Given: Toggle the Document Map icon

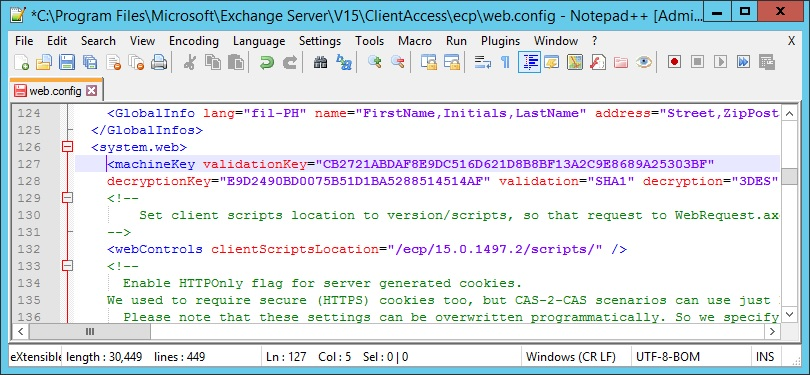Looking at the screenshot, I should (574, 62).
